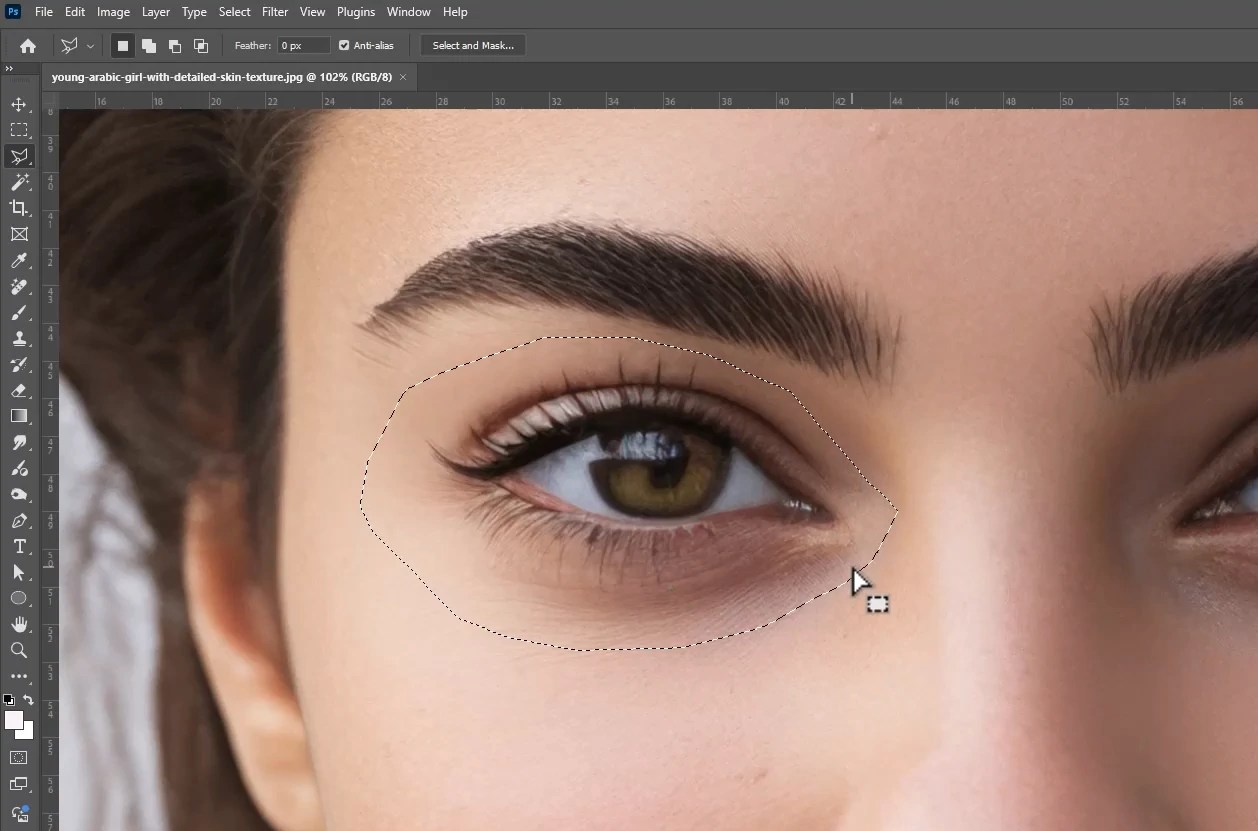
Task: Switch to the Zoom tool
Action: pyautogui.click(x=18, y=651)
